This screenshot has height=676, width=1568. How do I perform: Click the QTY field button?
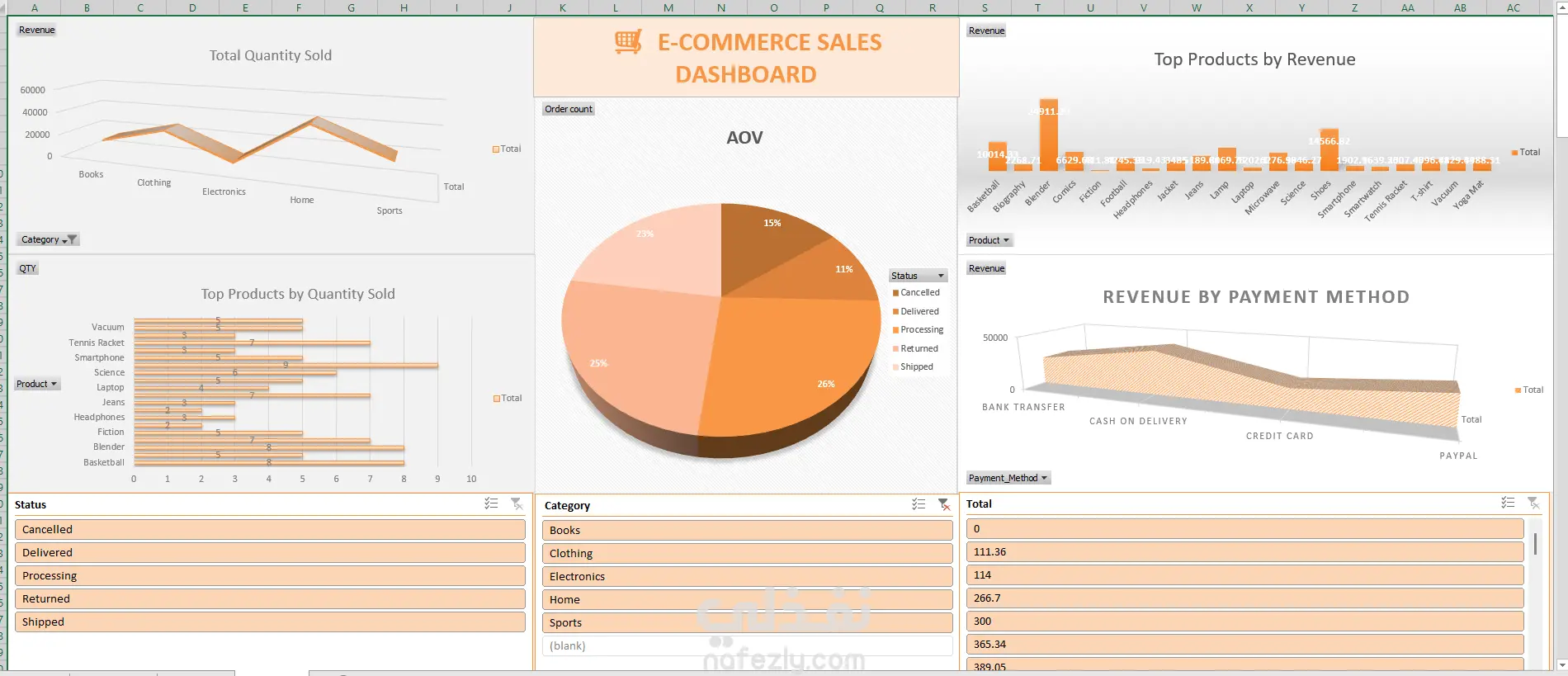[x=27, y=268]
